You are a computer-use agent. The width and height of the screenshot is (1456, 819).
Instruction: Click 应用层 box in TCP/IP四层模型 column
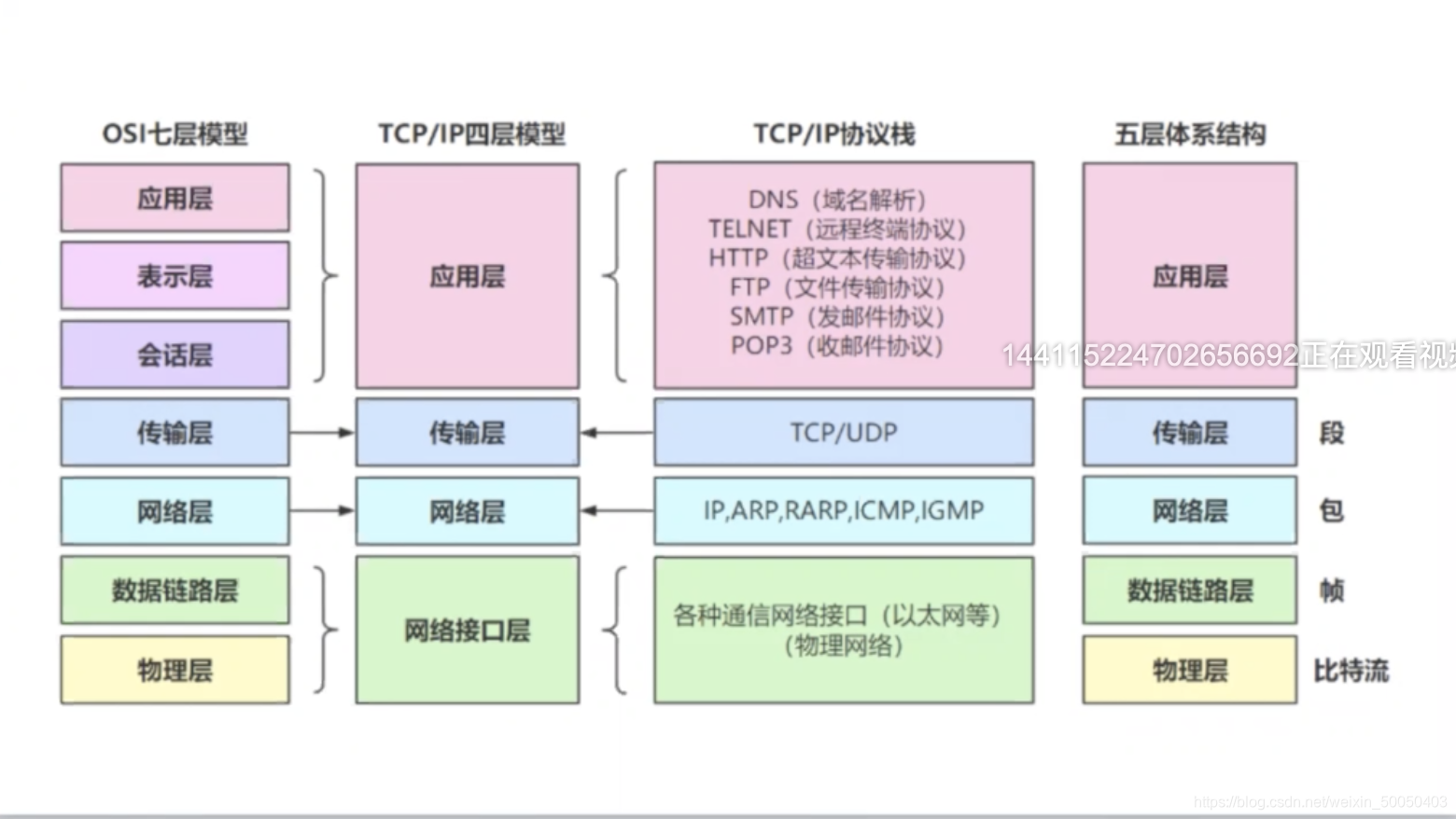pos(468,276)
